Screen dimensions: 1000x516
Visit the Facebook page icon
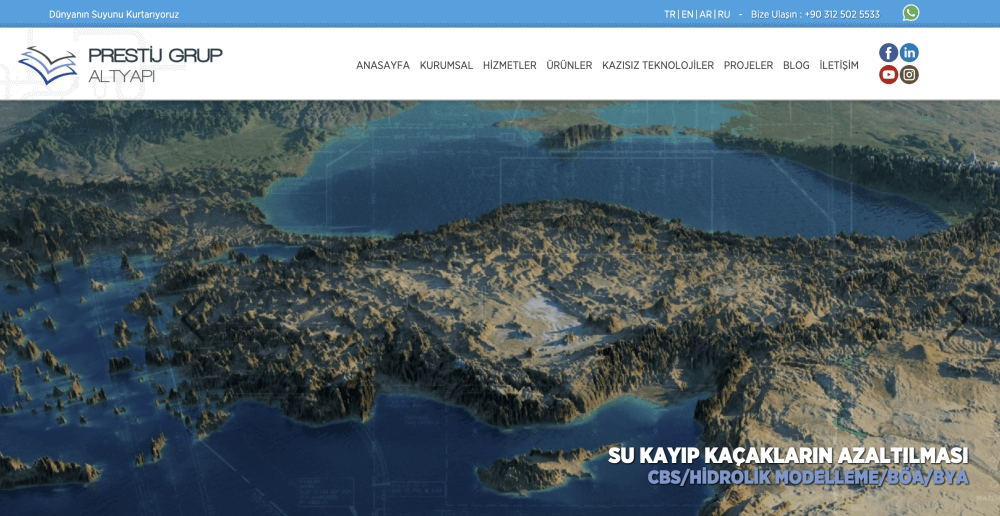point(888,52)
